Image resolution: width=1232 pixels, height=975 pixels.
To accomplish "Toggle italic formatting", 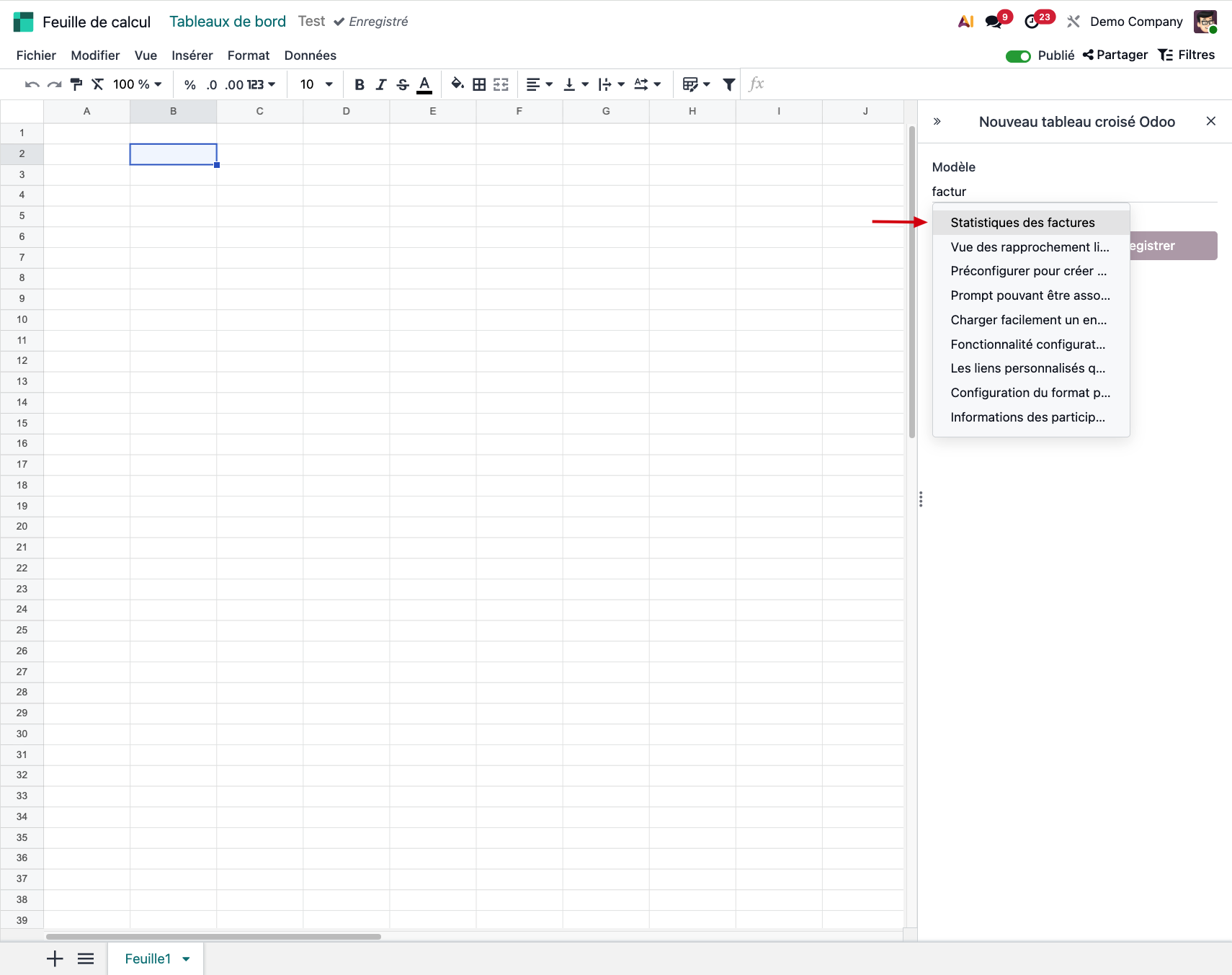I will point(381,84).
